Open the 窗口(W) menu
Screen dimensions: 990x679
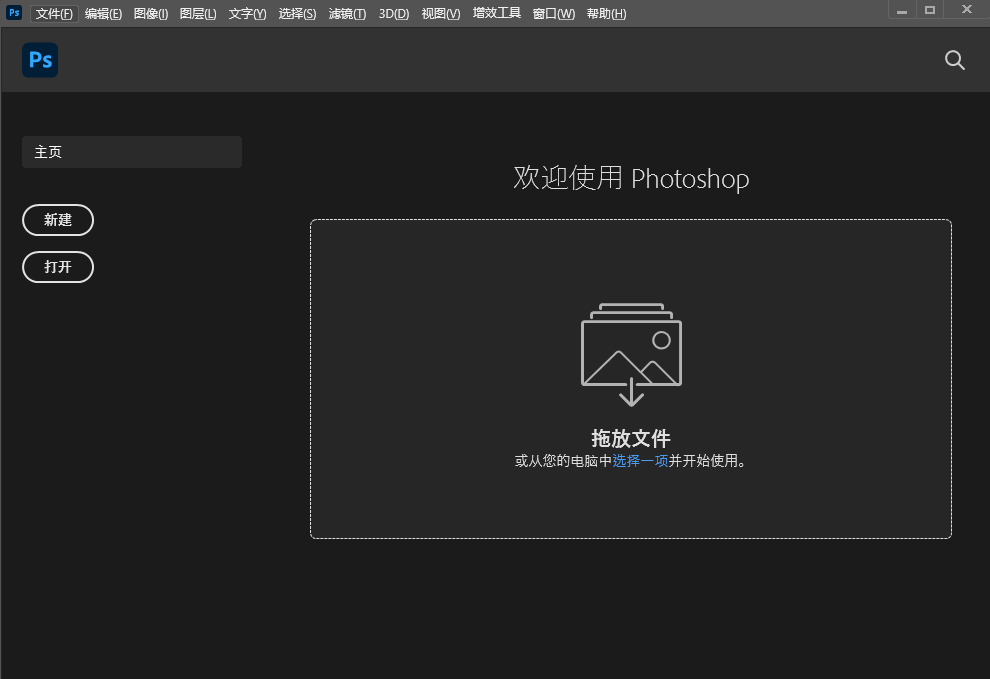point(554,13)
